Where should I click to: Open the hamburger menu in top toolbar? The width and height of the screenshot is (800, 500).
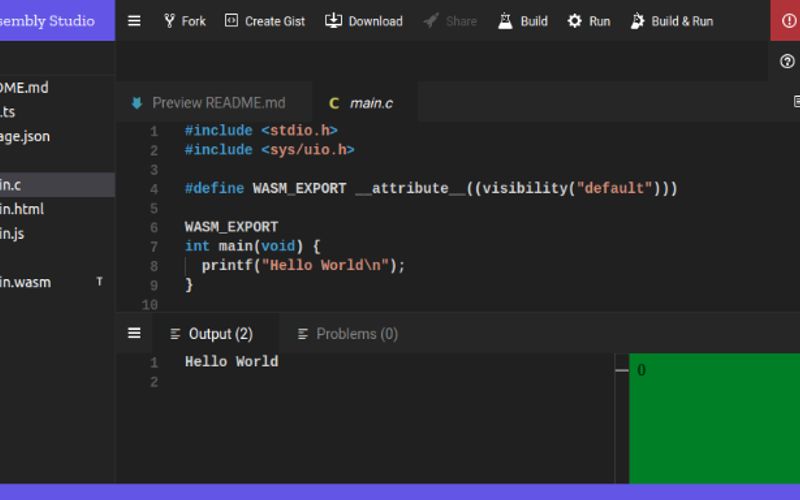(x=134, y=21)
